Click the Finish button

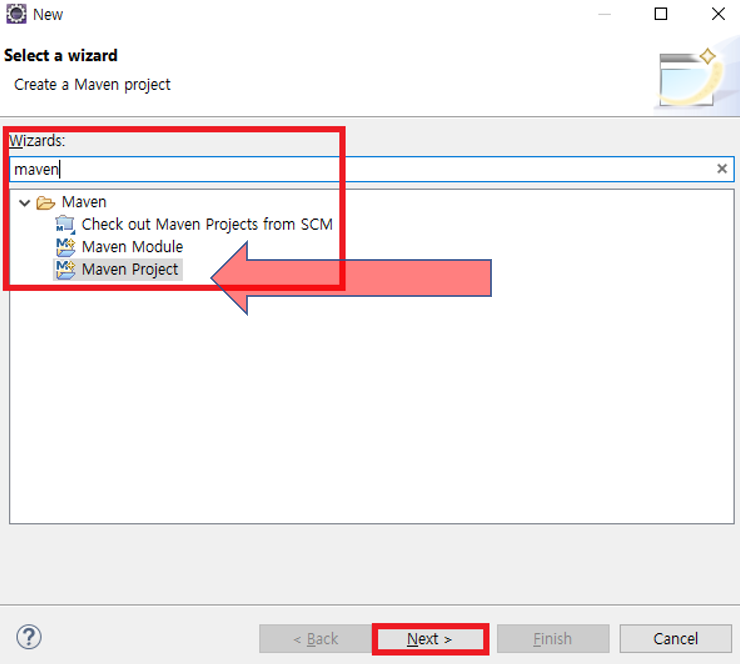pos(553,639)
